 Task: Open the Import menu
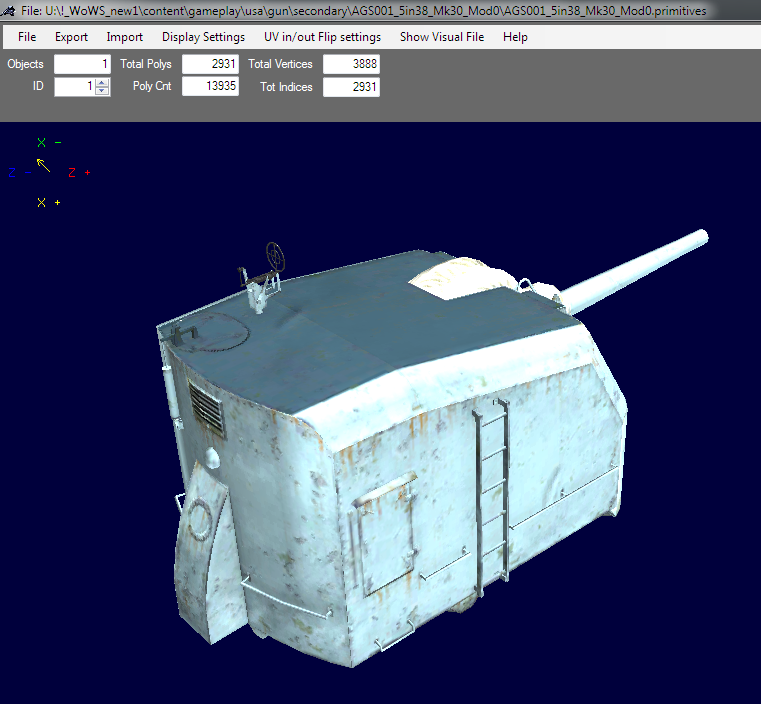tap(125, 37)
